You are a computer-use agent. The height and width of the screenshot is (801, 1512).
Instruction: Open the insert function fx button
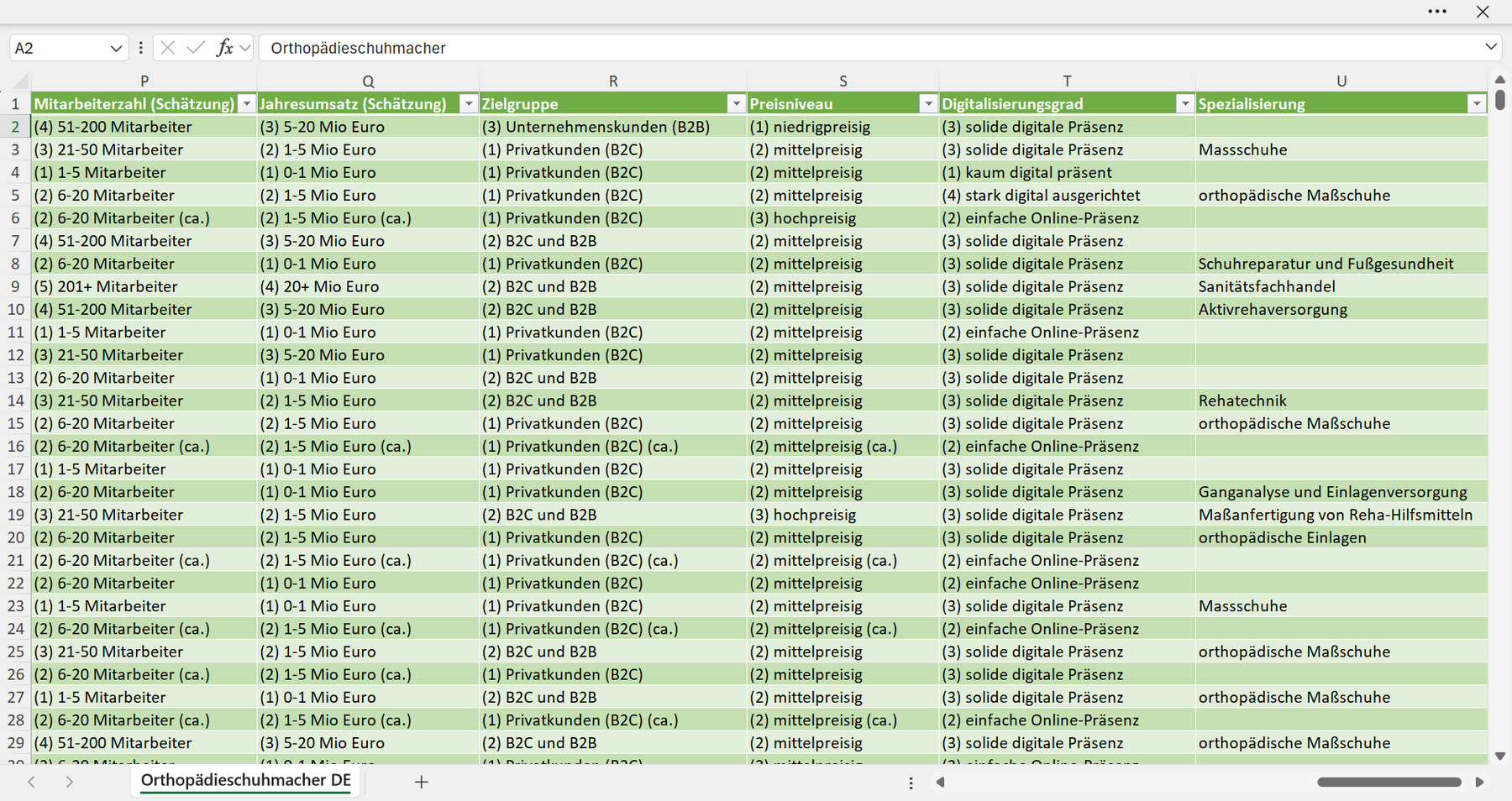pos(224,48)
